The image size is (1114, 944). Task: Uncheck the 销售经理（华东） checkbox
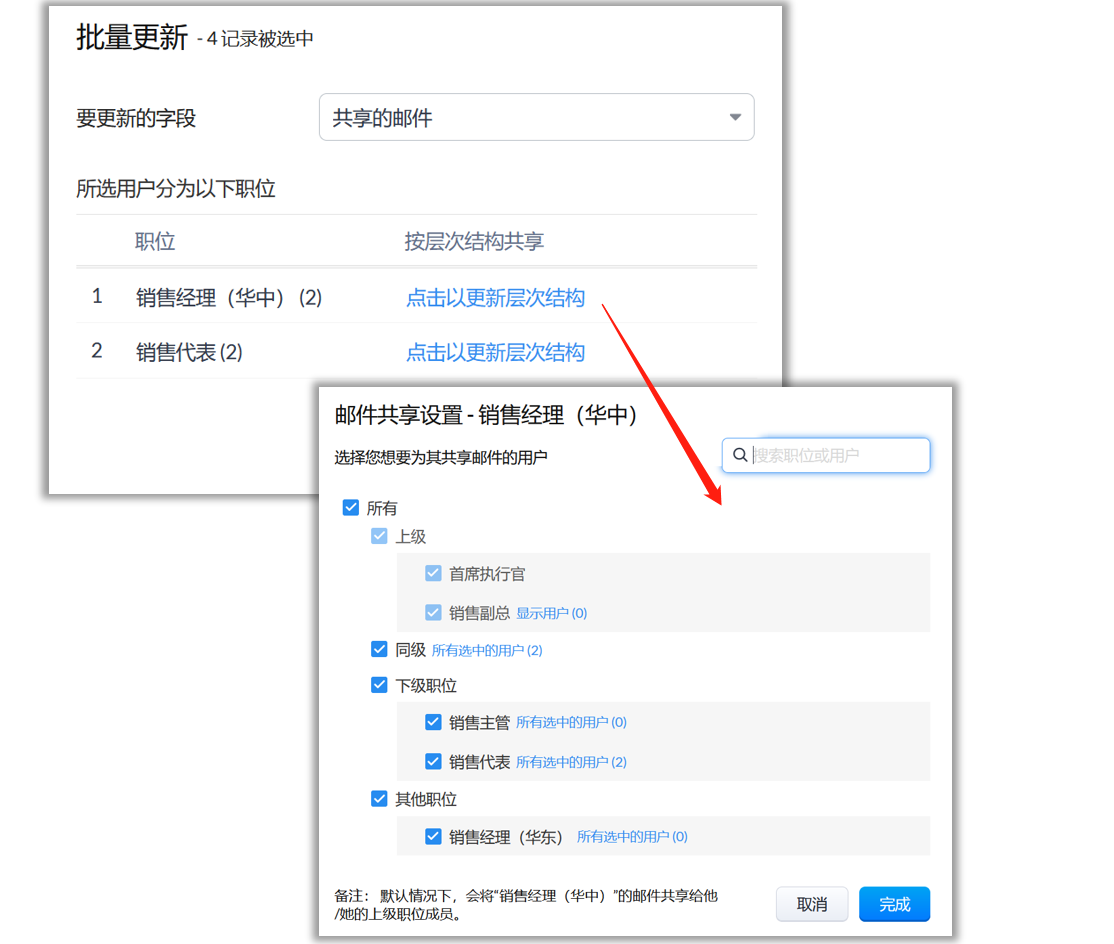pyautogui.click(x=433, y=837)
